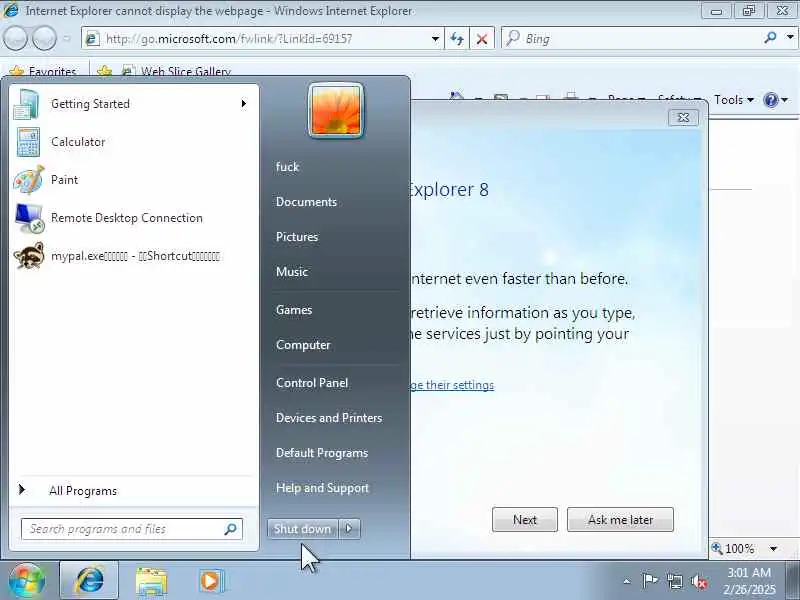Image resolution: width=800 pixels, height=600 pixels.
Task: Open Games from the Start menu
Action: [294, 310]
